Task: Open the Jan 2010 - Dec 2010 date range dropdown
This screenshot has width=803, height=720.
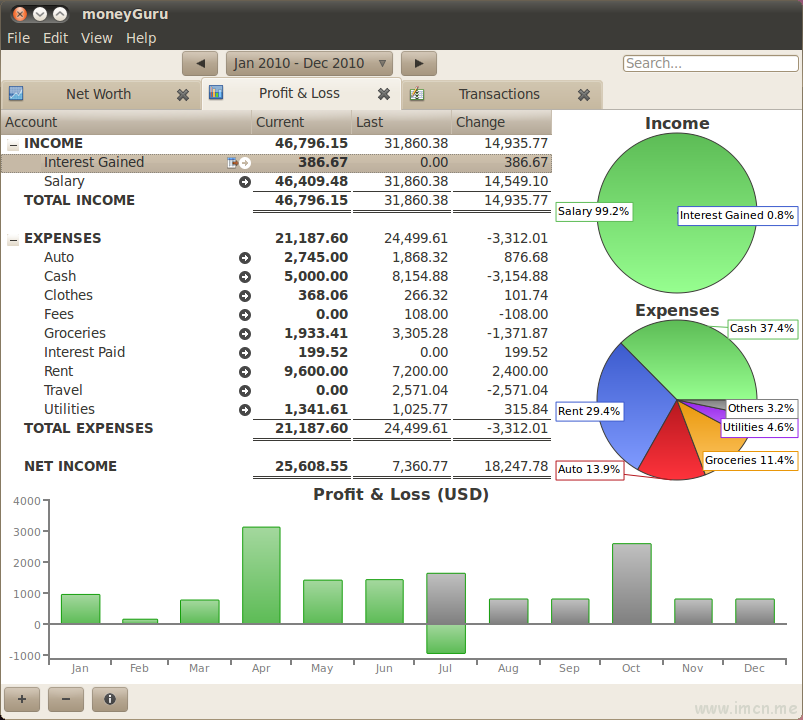Action: 309,63
